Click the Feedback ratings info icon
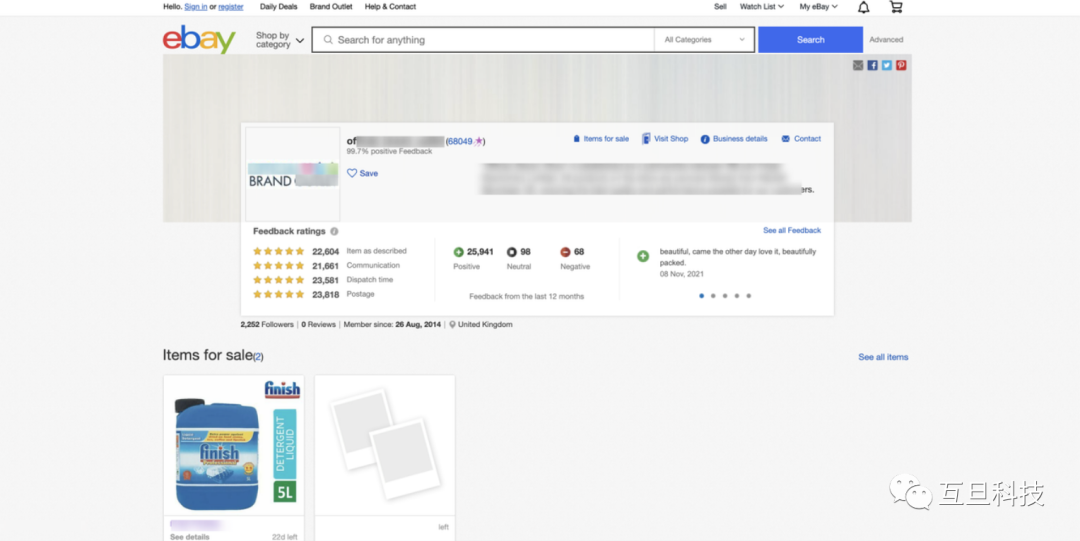This screenshot has height=541, width=1080. (x=334, y=231)
